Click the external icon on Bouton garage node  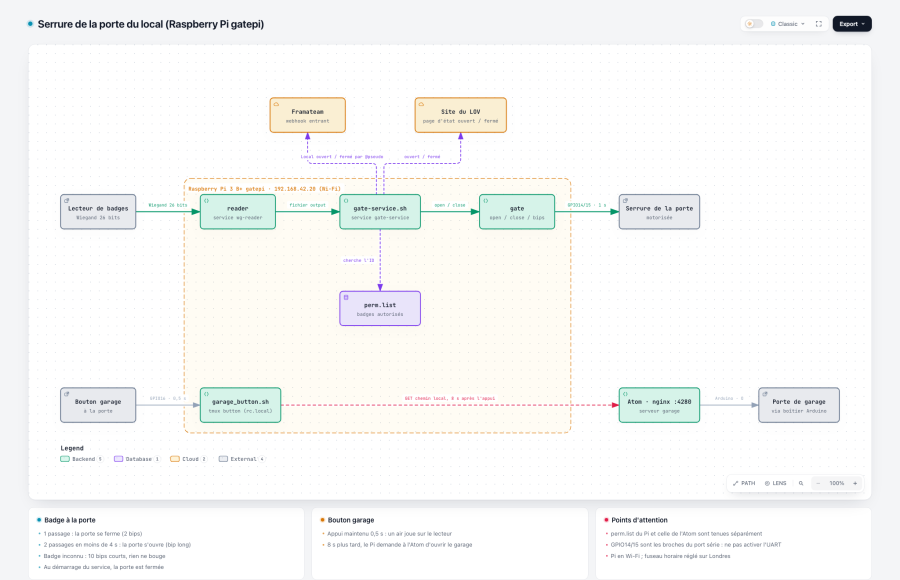(67, 394)
